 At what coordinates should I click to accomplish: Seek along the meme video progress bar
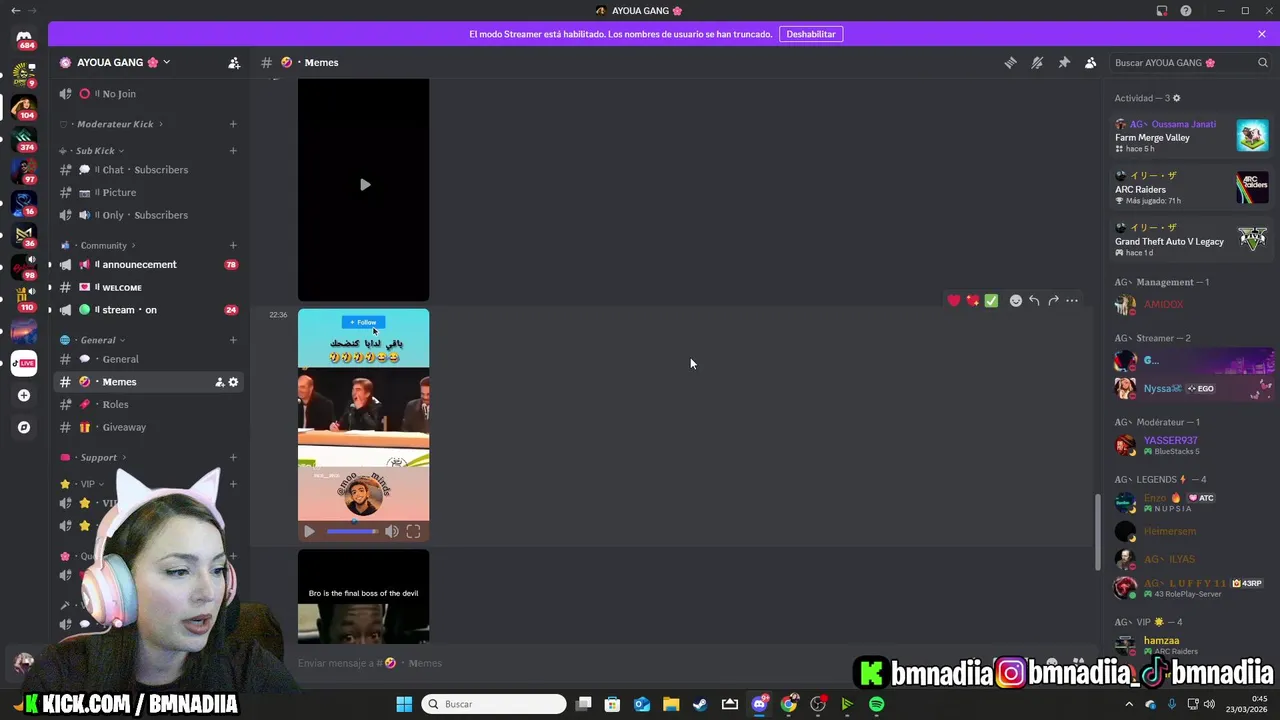[352, 532]
